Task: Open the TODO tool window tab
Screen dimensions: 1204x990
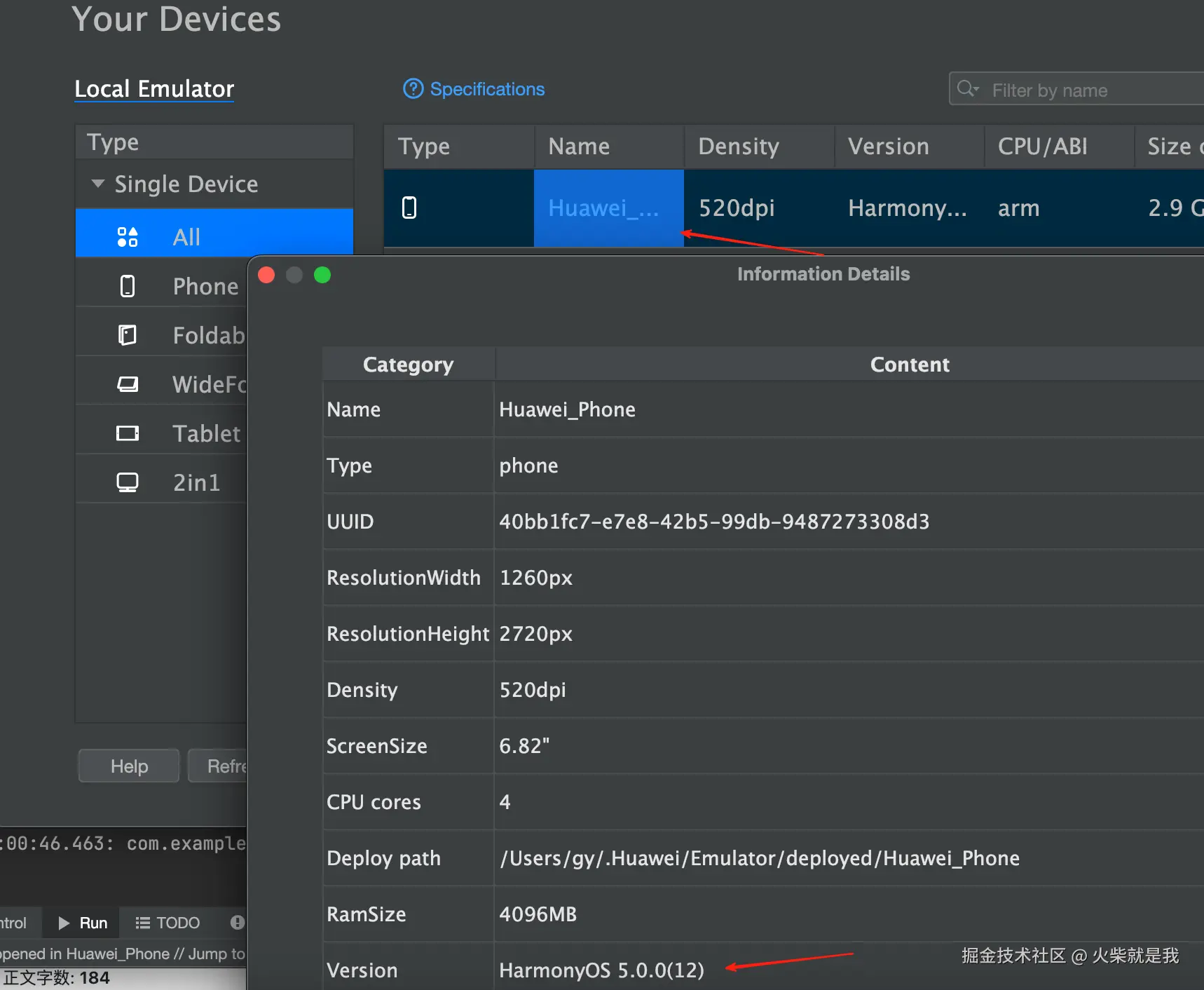Action: click(168, 923)
